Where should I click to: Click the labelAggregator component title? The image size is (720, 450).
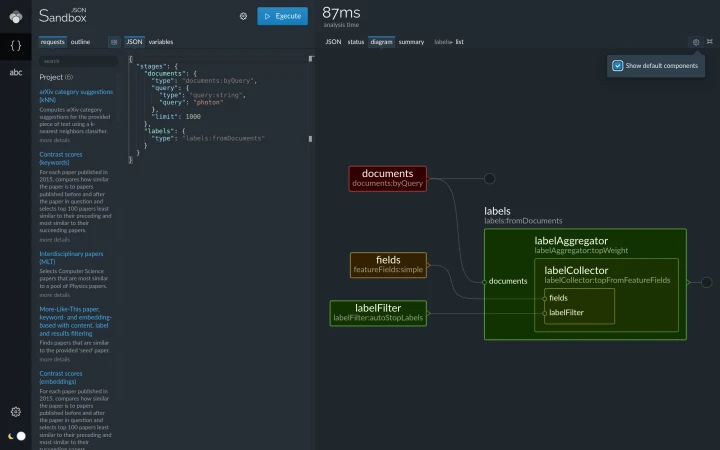[x=571, y=241]
